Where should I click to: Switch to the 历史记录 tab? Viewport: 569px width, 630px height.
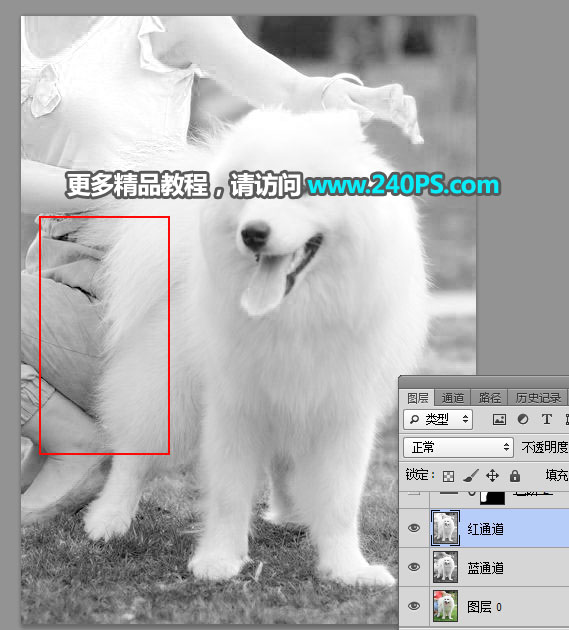538,398
